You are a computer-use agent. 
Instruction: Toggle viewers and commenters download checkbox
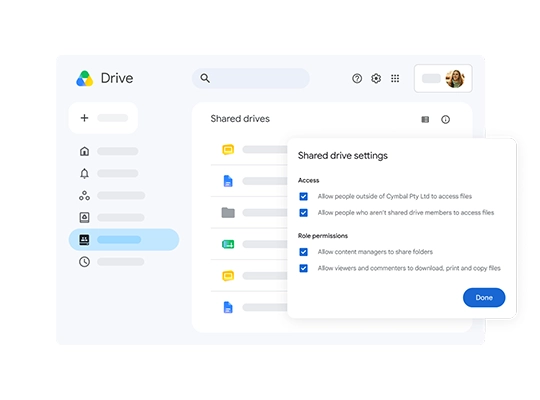303,268
